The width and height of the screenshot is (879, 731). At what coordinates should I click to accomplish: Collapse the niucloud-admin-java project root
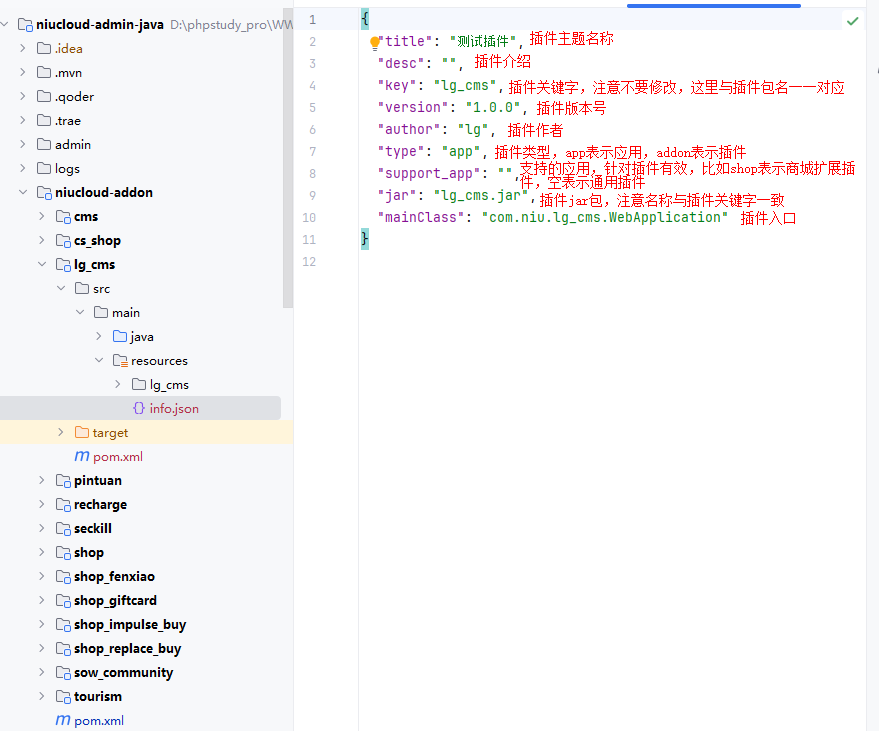point(6,25)
